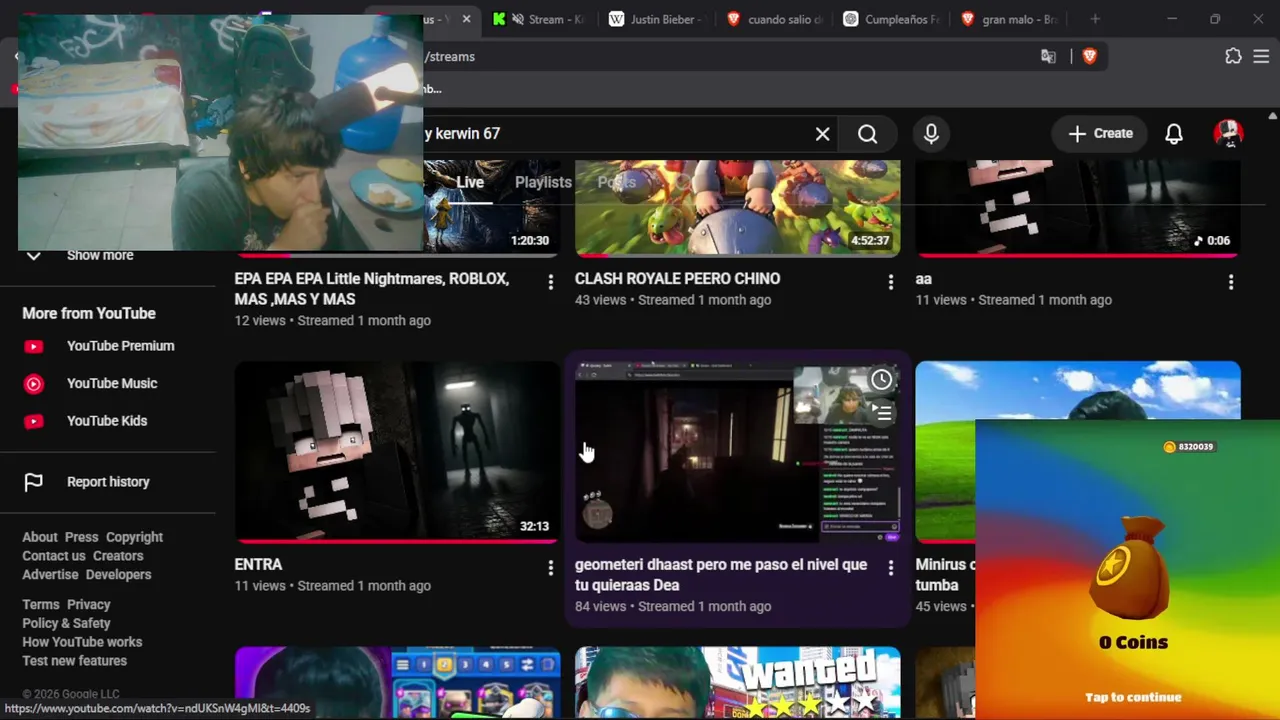Click the Brave Shields lion icon
The width and height of the screenshot is (1280, 720).
[1090, 57]
